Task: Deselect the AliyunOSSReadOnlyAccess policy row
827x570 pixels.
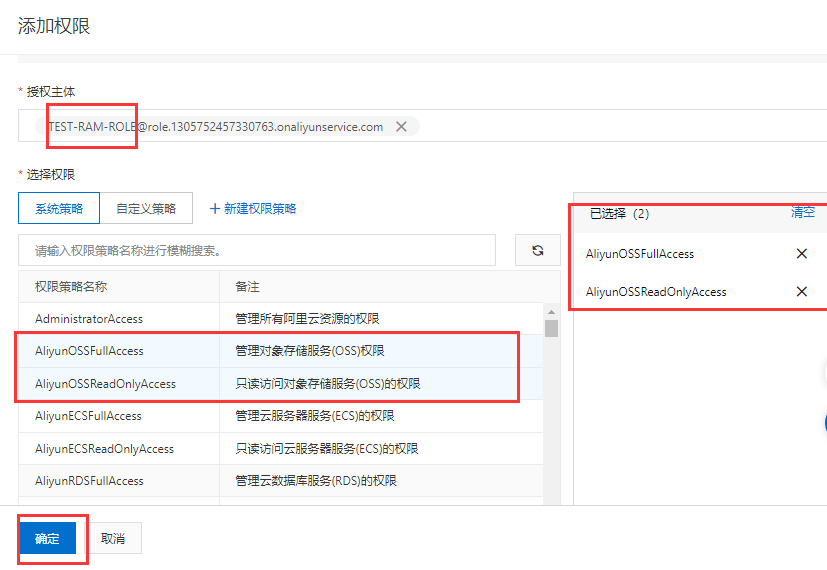Action: pos(281,383)
